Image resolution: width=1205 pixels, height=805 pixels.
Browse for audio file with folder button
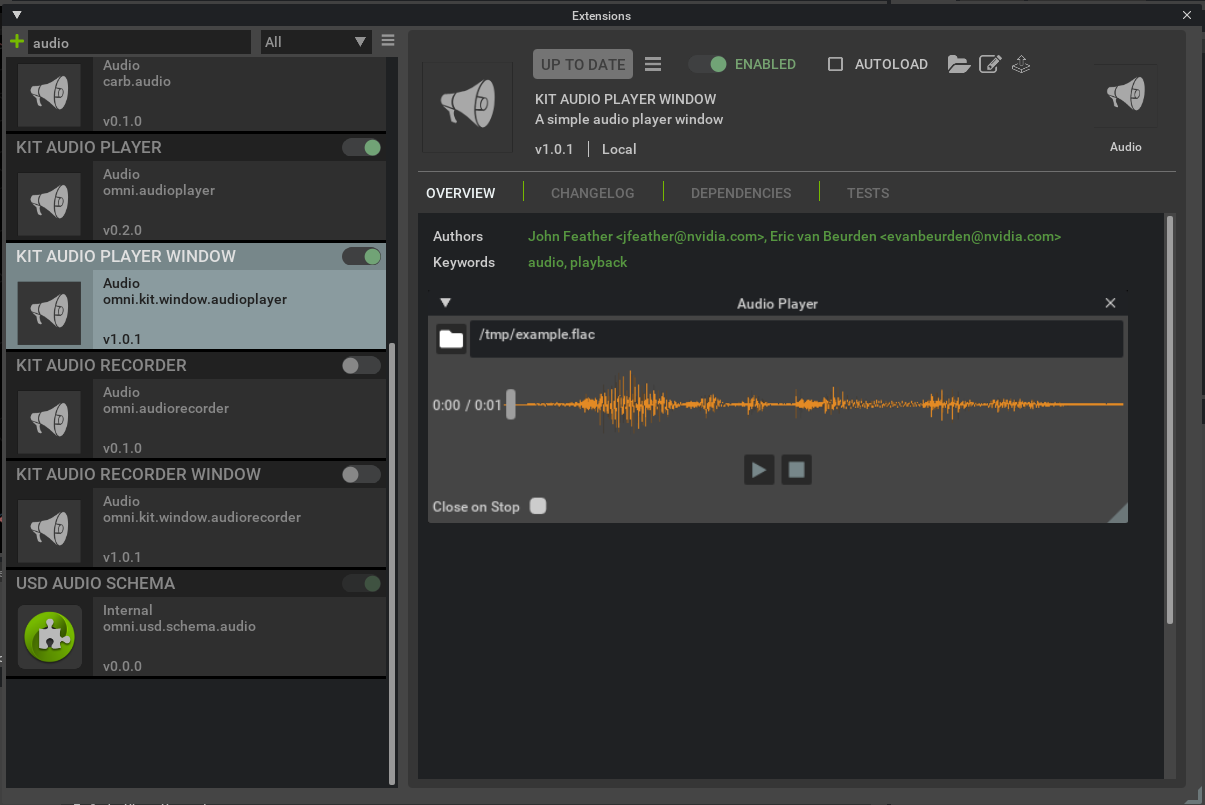click(x=451, y=339)
